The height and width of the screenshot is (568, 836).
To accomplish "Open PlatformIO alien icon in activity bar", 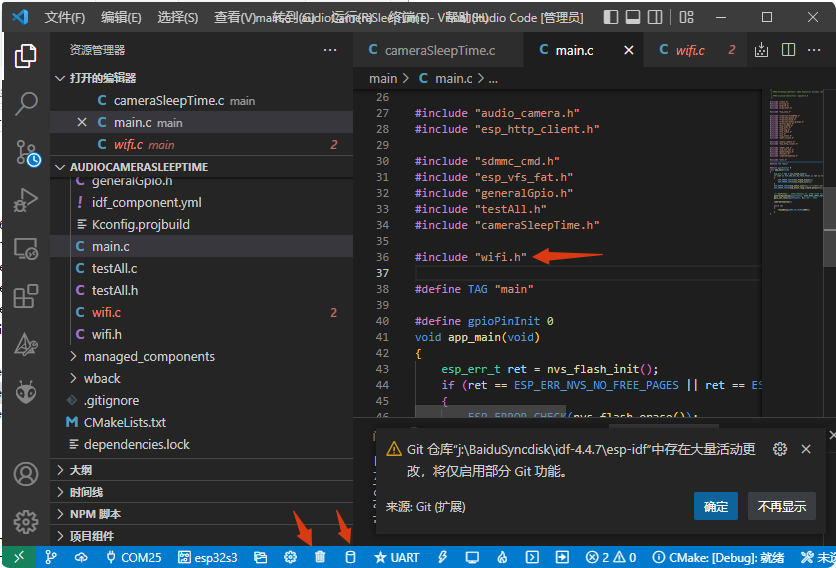I will point(26,392).
